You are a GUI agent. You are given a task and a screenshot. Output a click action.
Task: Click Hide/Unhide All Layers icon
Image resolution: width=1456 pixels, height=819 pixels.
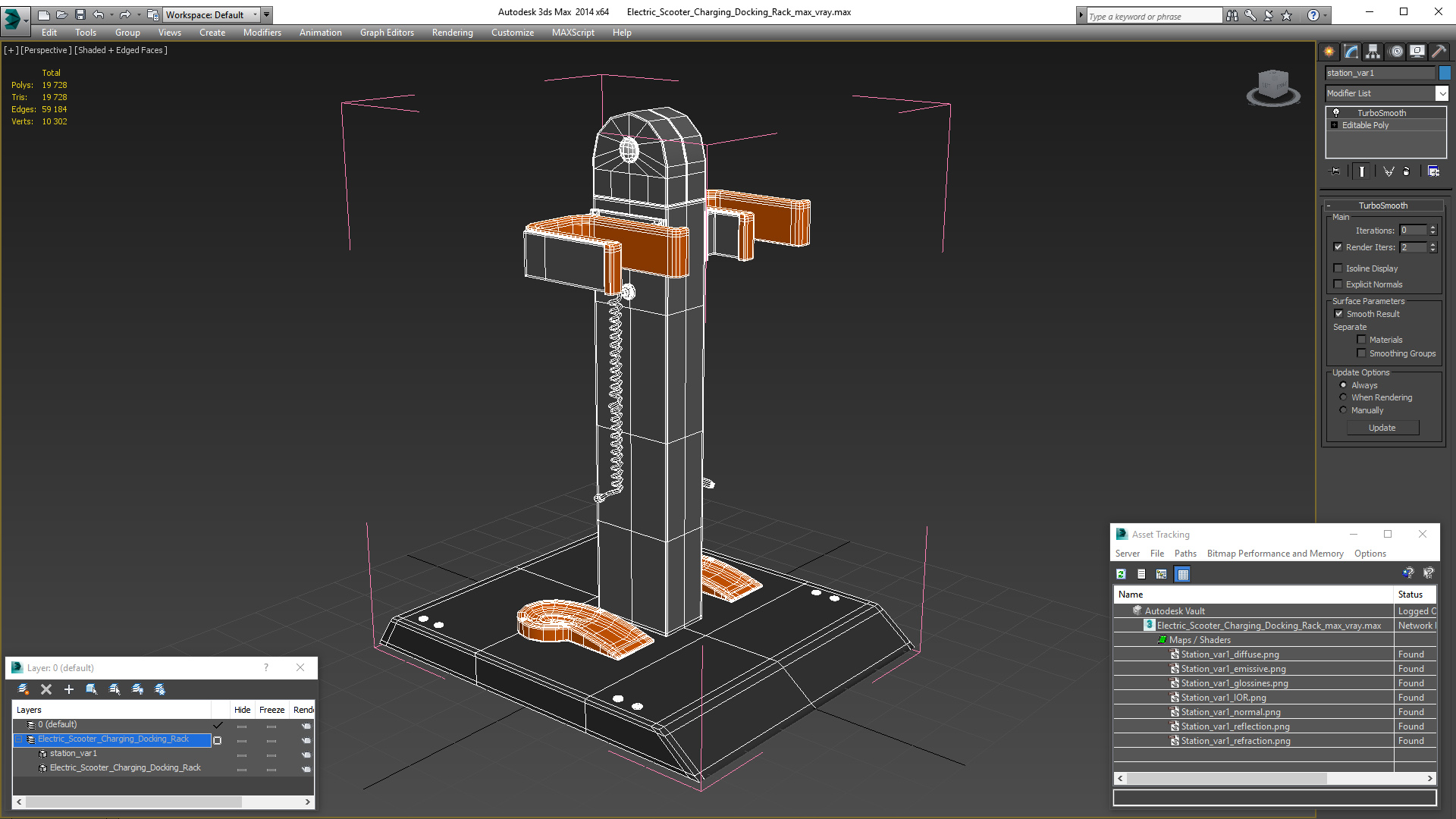(x=137, y=689)
